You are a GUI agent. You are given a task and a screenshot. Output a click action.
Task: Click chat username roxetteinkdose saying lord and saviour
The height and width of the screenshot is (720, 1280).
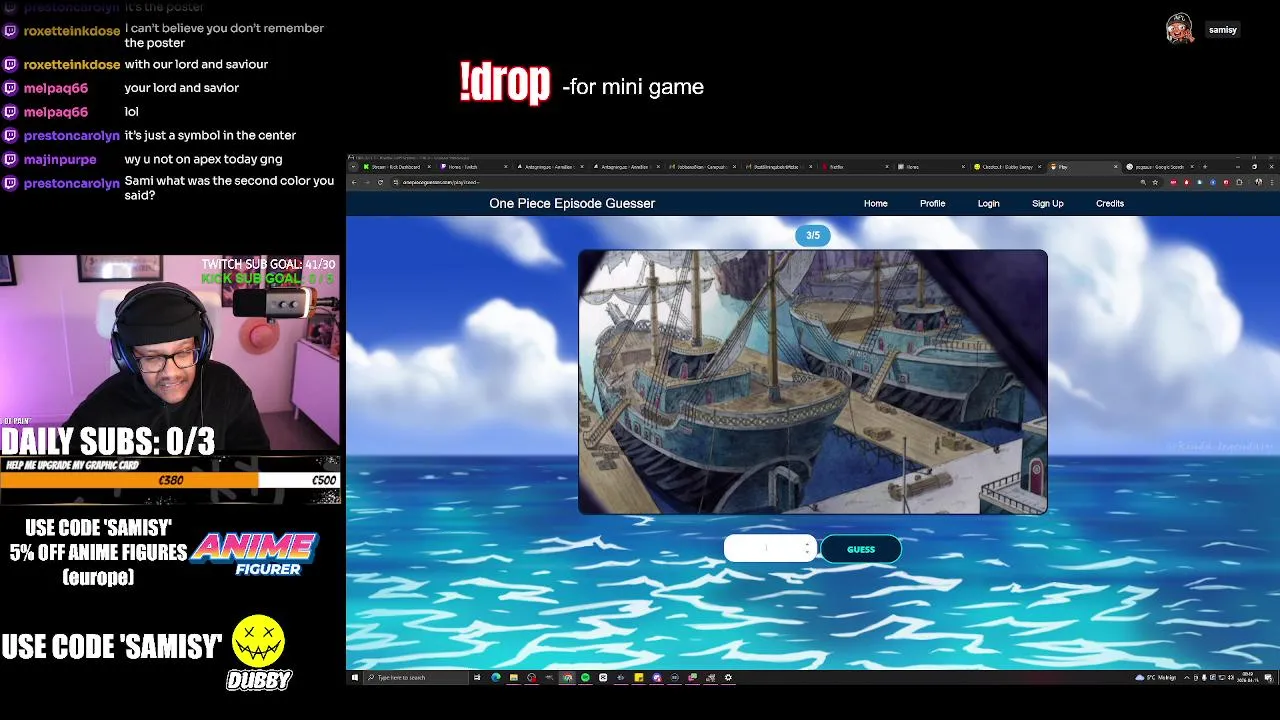pos(72,64)
